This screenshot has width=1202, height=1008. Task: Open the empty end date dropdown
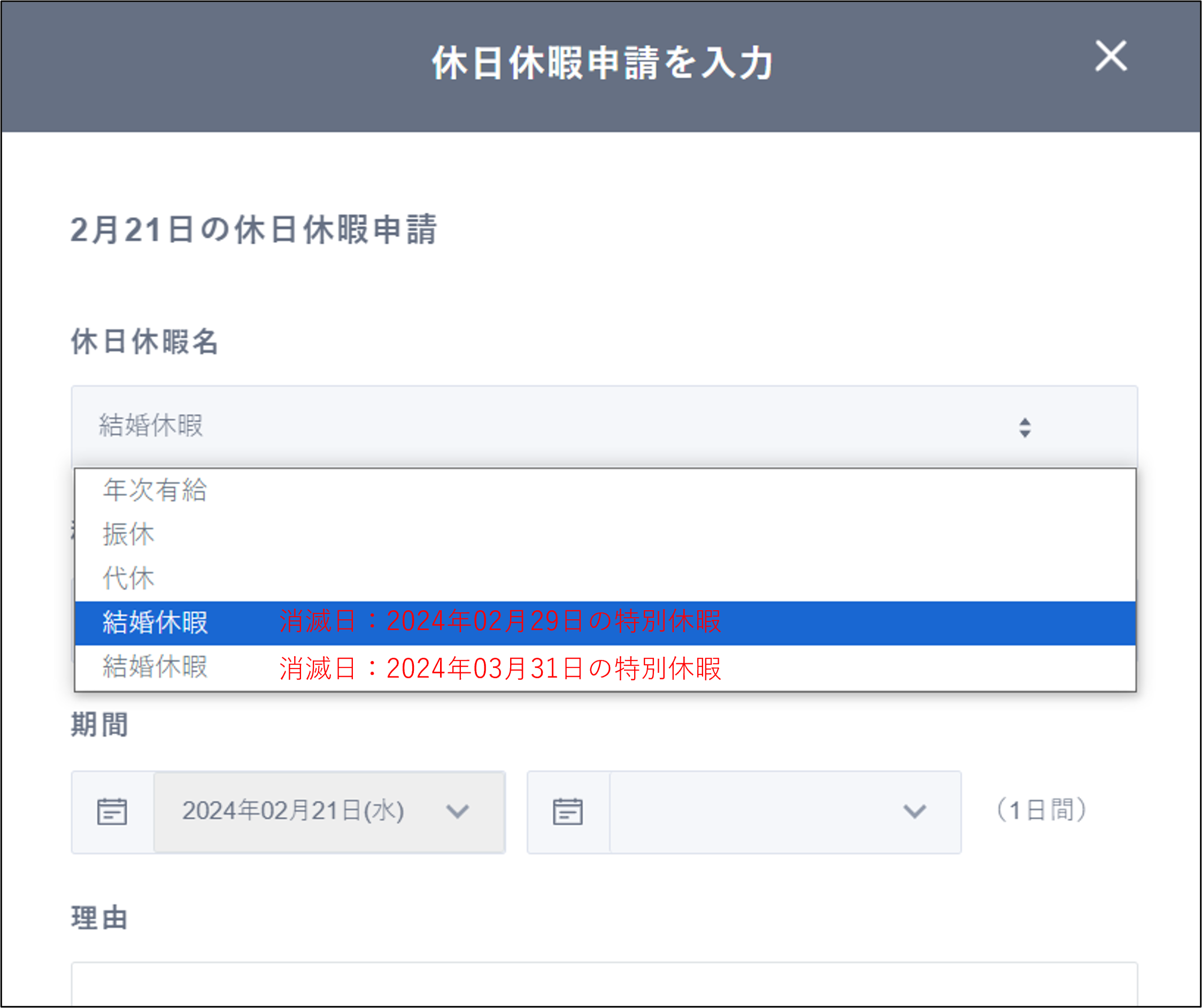756,812
